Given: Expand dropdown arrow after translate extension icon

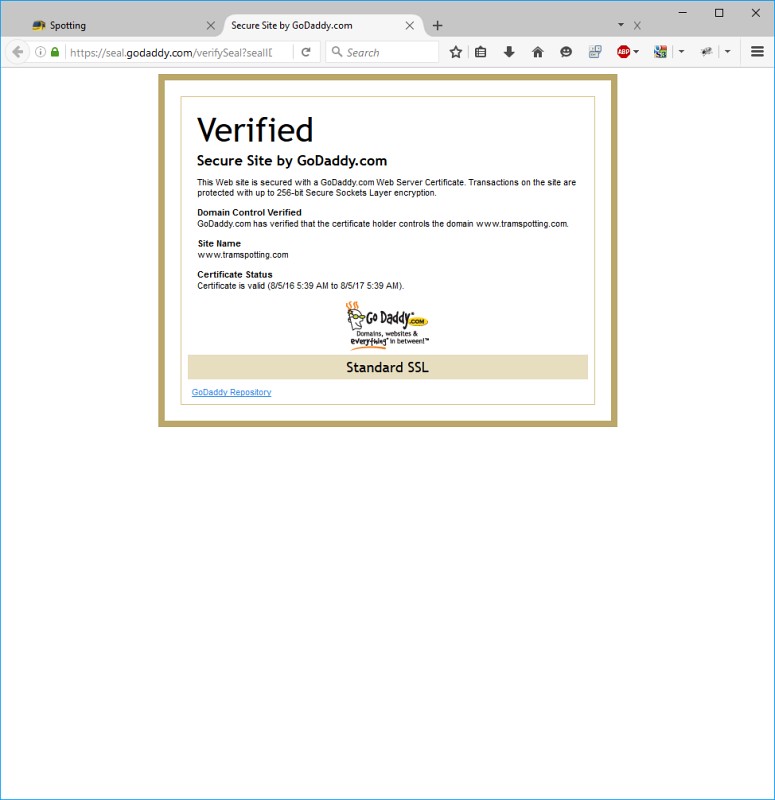Looking at the screenshot, I should coord(681,52).
